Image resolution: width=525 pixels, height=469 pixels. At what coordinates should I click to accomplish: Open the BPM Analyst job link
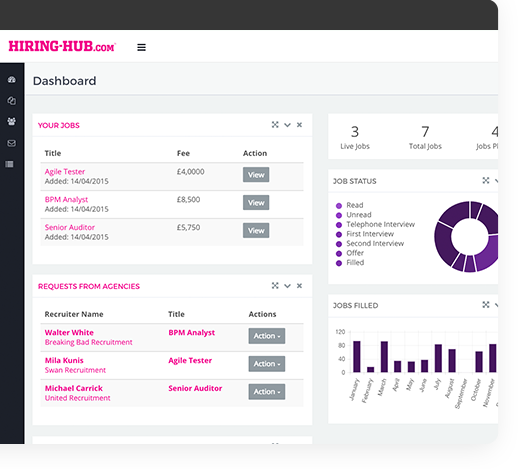tap(66, 200)
